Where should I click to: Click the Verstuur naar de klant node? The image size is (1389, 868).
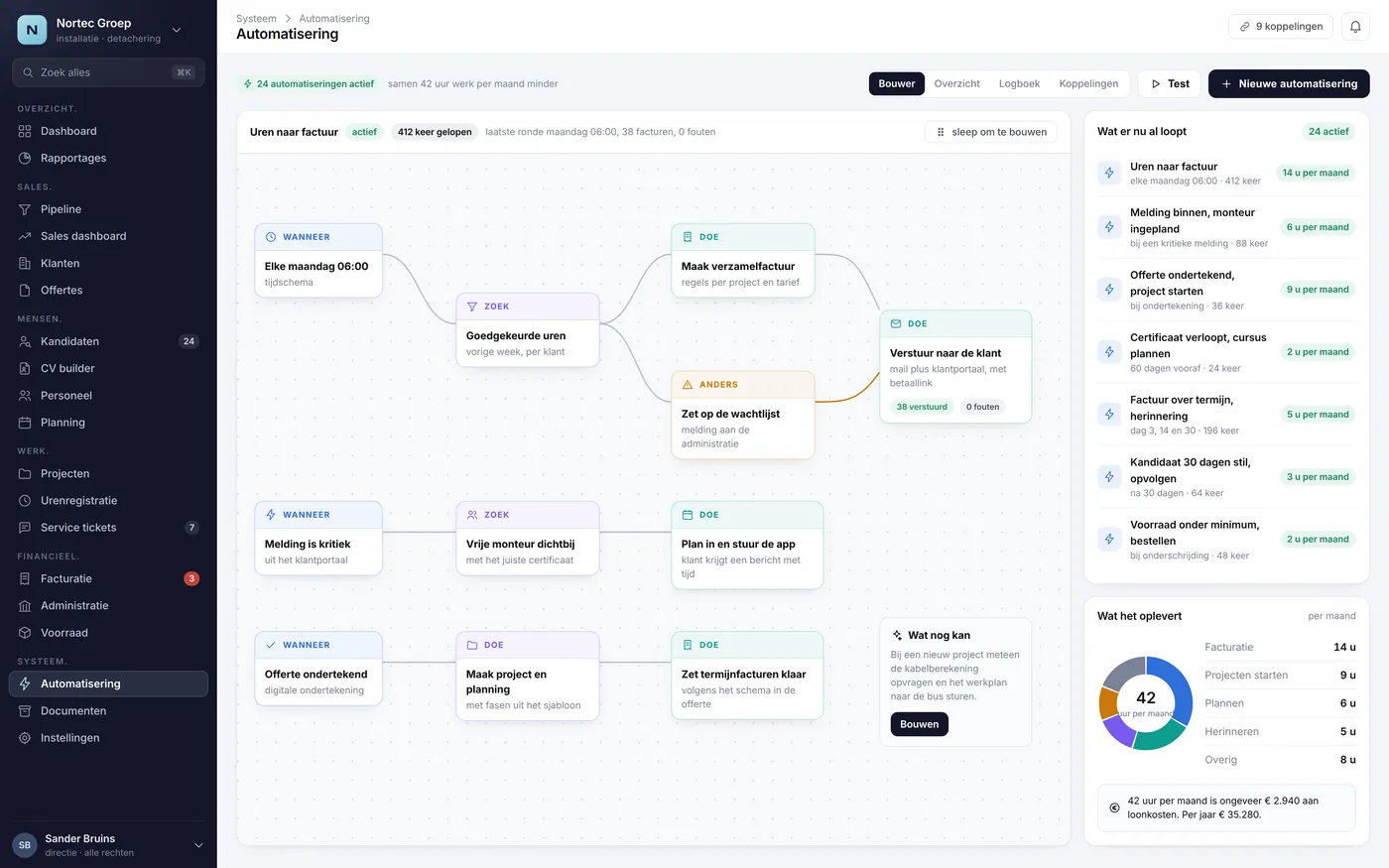tap(955, 367)
